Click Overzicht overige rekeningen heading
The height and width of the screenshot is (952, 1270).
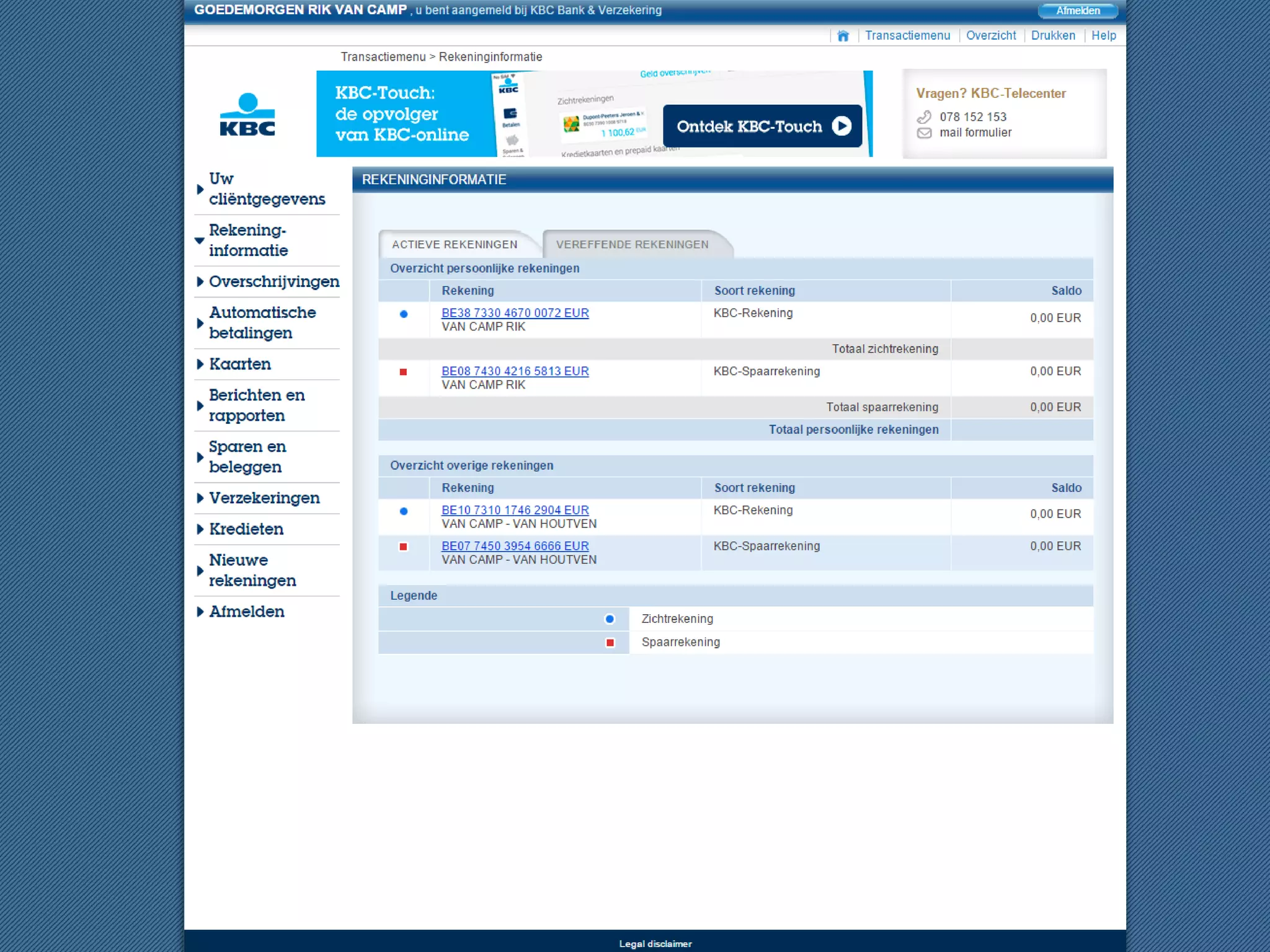pos(471,465)
